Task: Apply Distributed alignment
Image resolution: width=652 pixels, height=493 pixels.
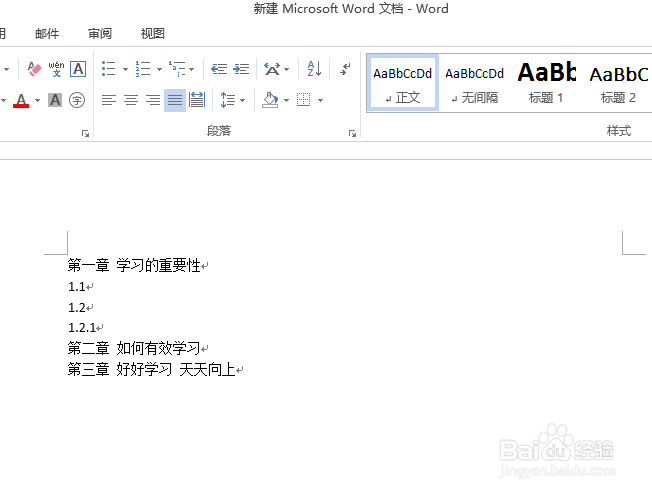Action: tap(197, 100)
